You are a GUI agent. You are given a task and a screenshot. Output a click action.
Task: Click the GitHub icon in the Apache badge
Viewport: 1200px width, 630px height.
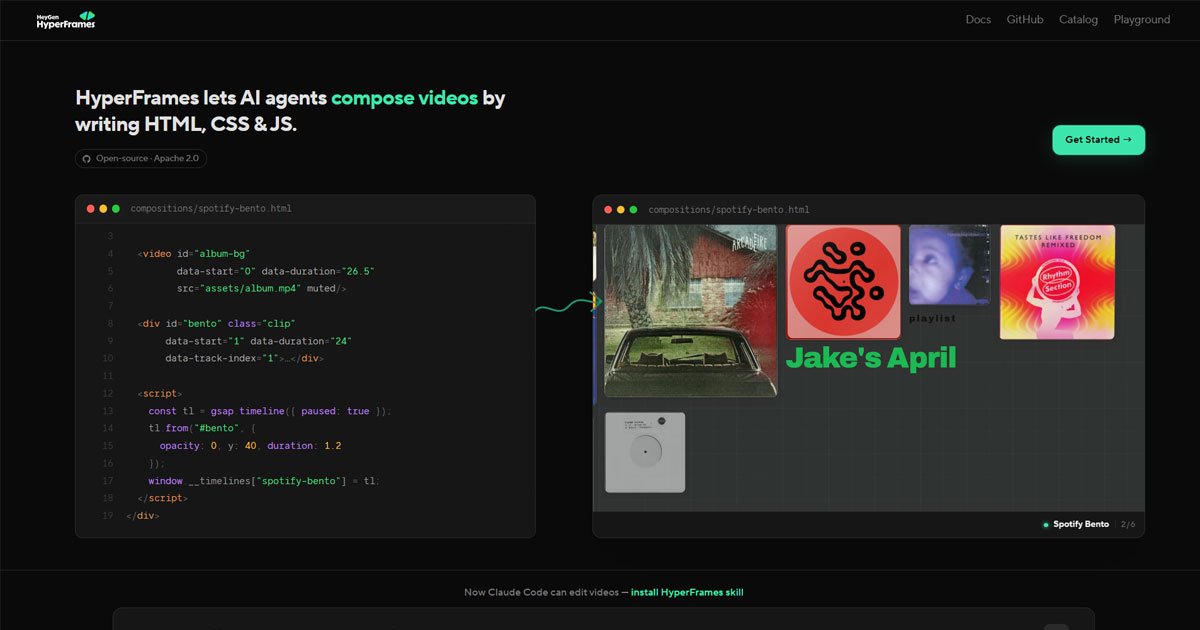coord(87,158)
